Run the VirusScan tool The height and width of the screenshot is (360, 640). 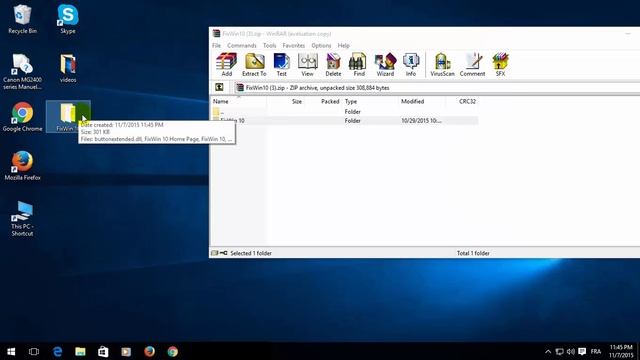(442, 65)
